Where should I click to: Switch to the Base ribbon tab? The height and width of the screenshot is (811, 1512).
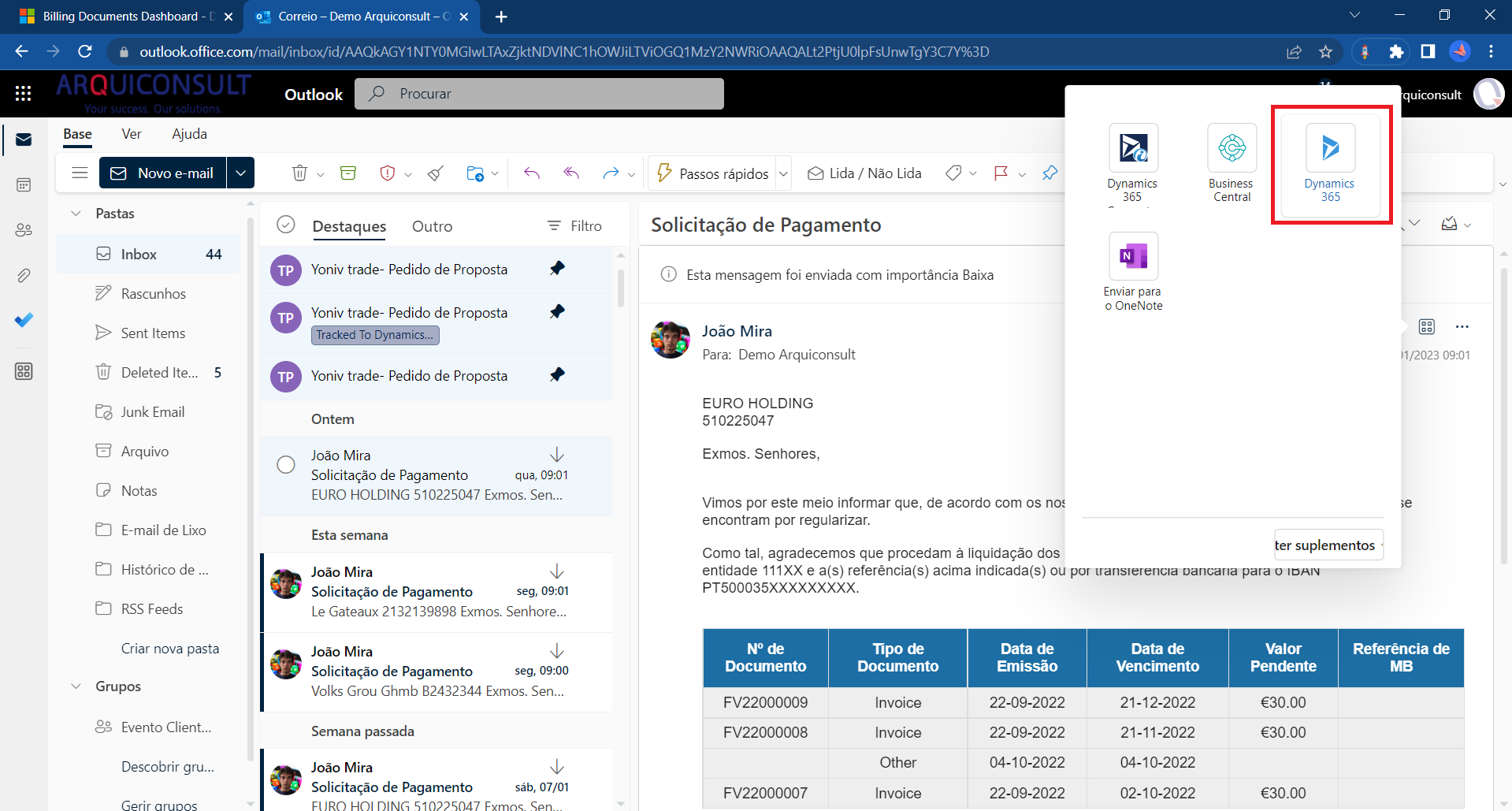(x=77, y=134)
